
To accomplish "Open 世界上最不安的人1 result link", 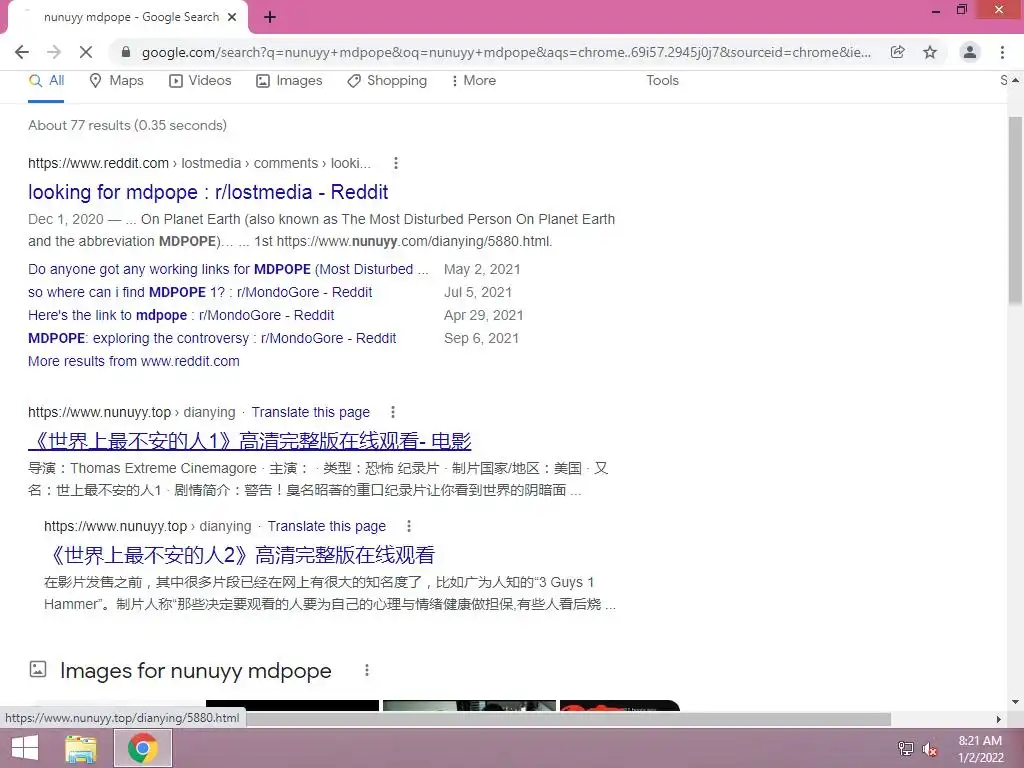I will click(x=249, y=441).
